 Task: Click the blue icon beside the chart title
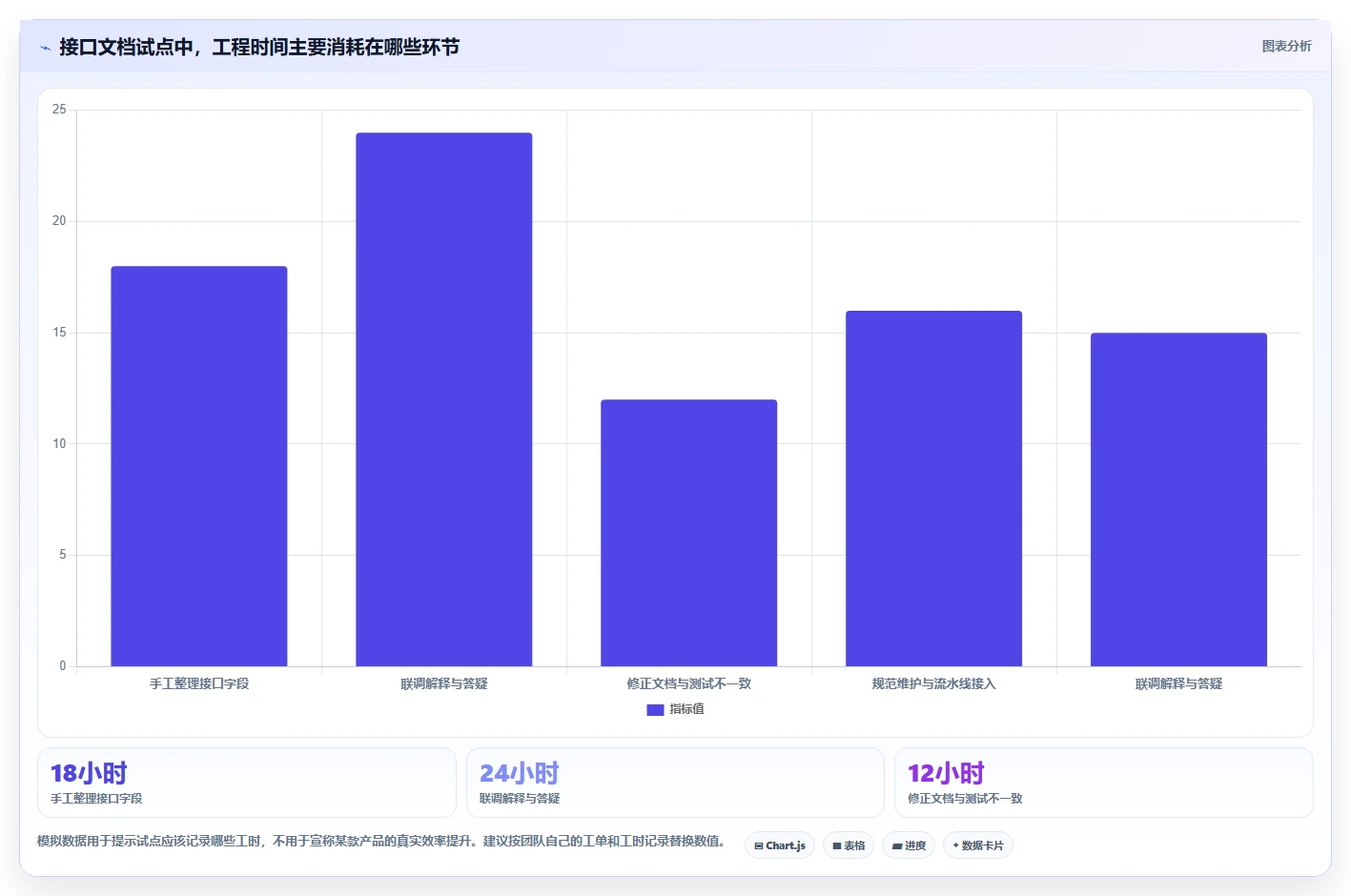coord(45,48)
